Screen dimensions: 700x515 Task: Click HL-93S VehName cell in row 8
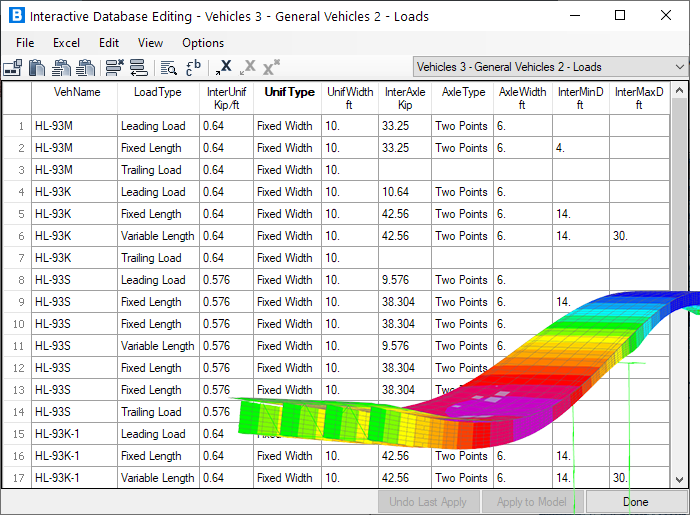[74, 280]
